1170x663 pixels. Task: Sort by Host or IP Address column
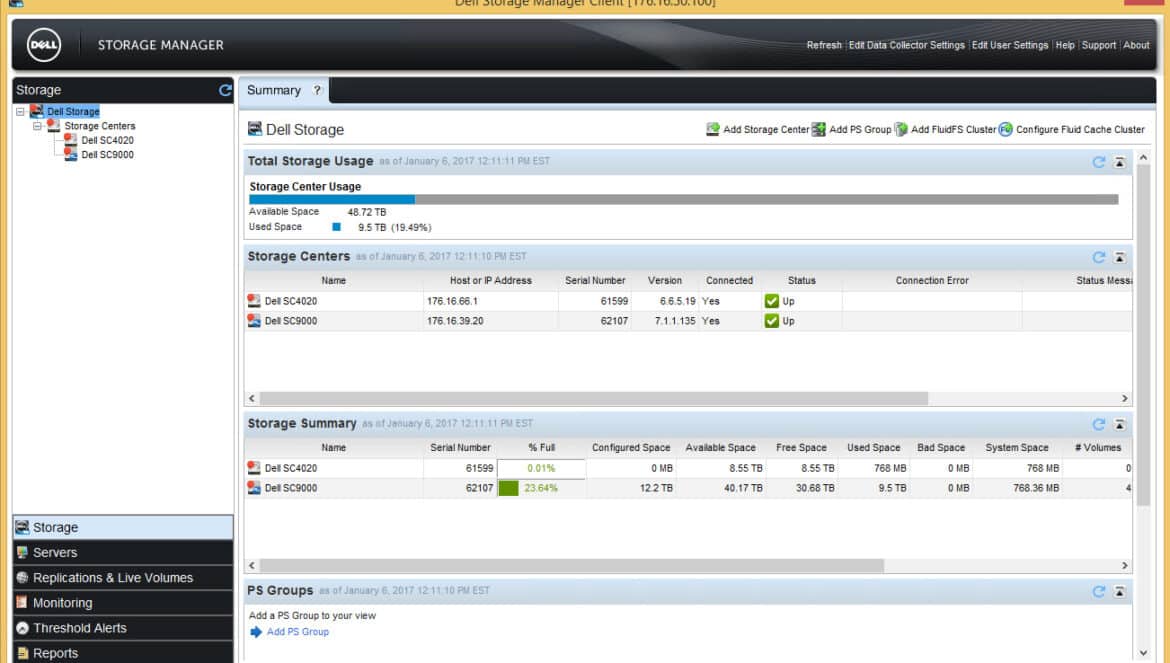[490, 280]
